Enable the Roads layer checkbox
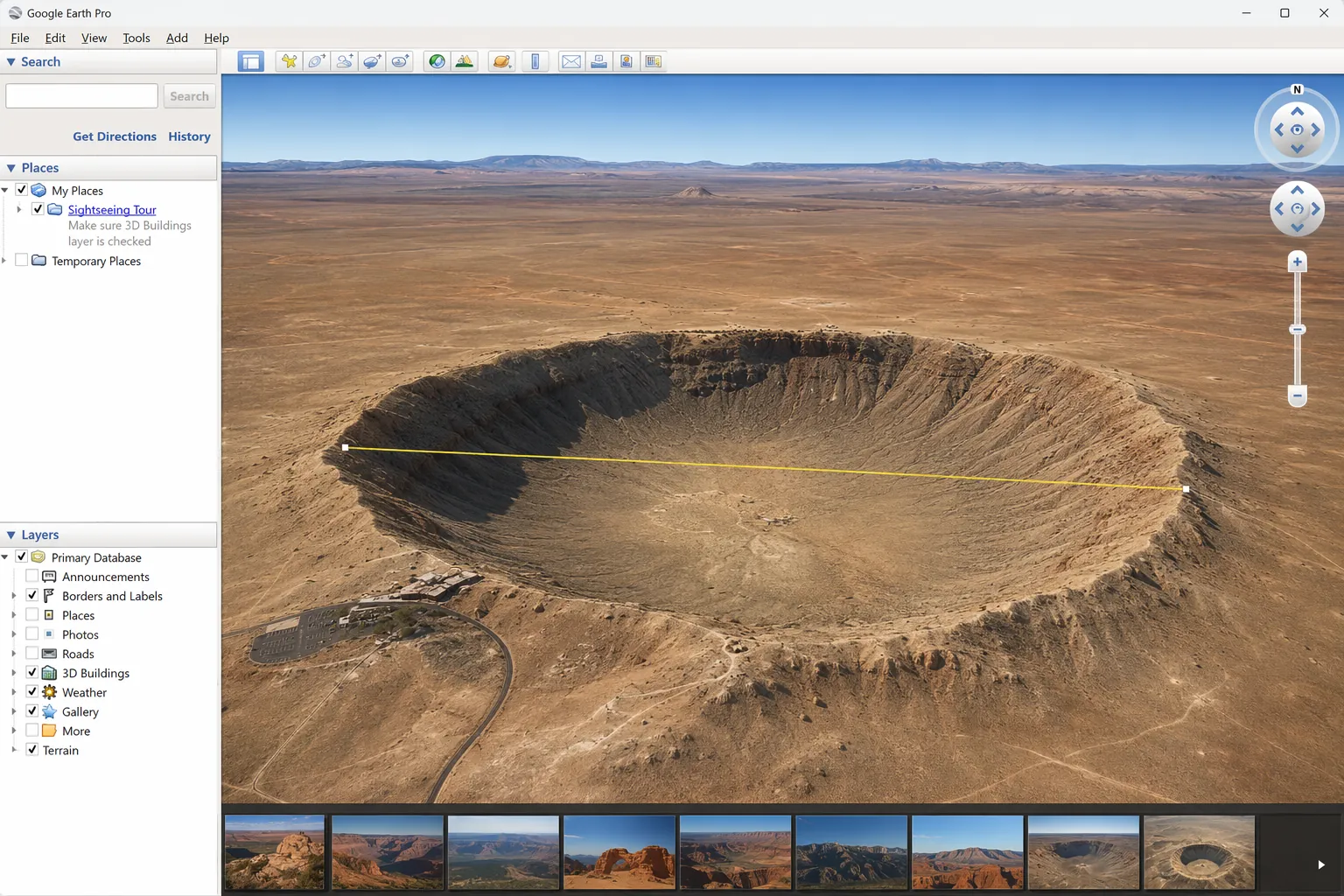 coord(32,653)
